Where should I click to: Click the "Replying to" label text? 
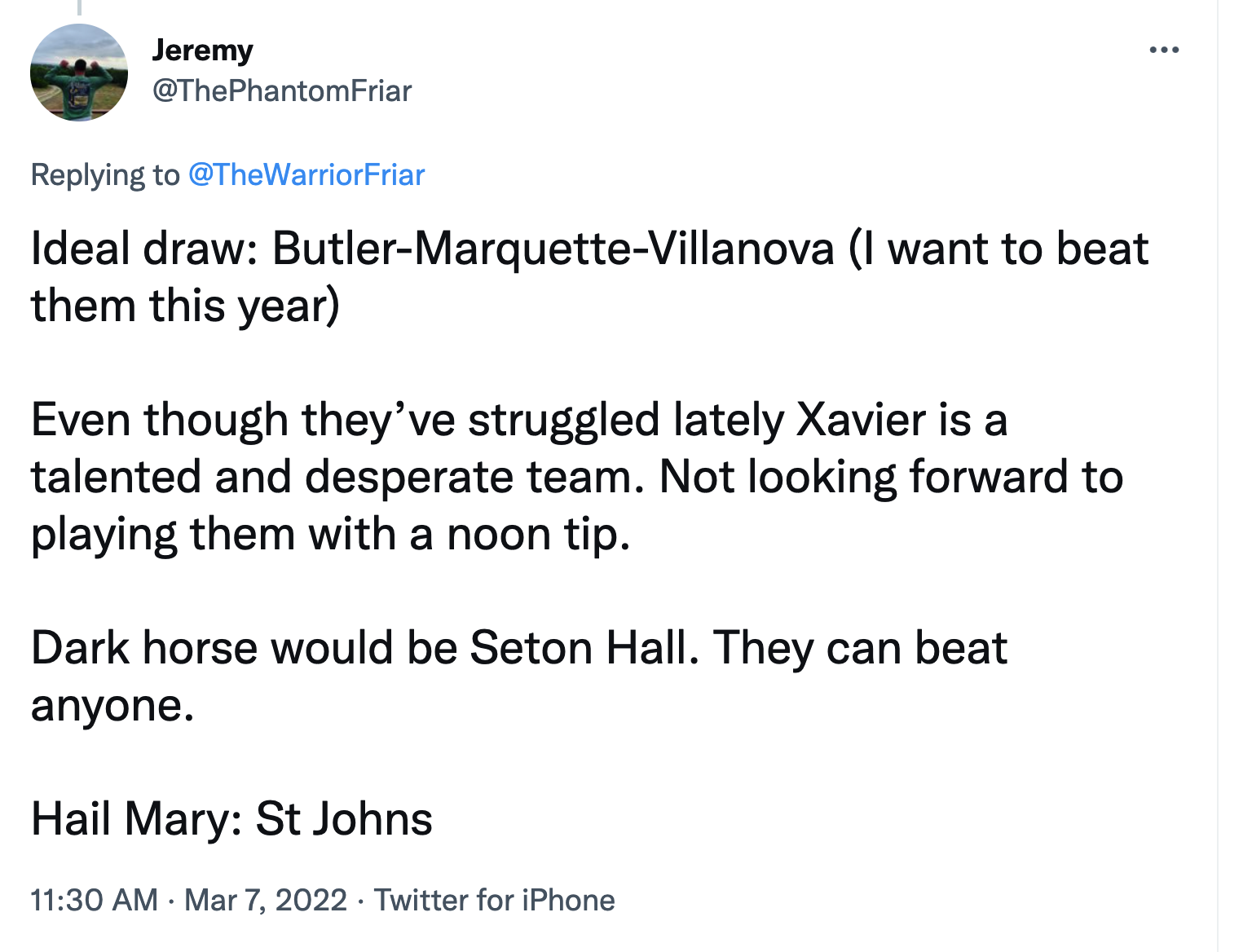coord(105,175)
